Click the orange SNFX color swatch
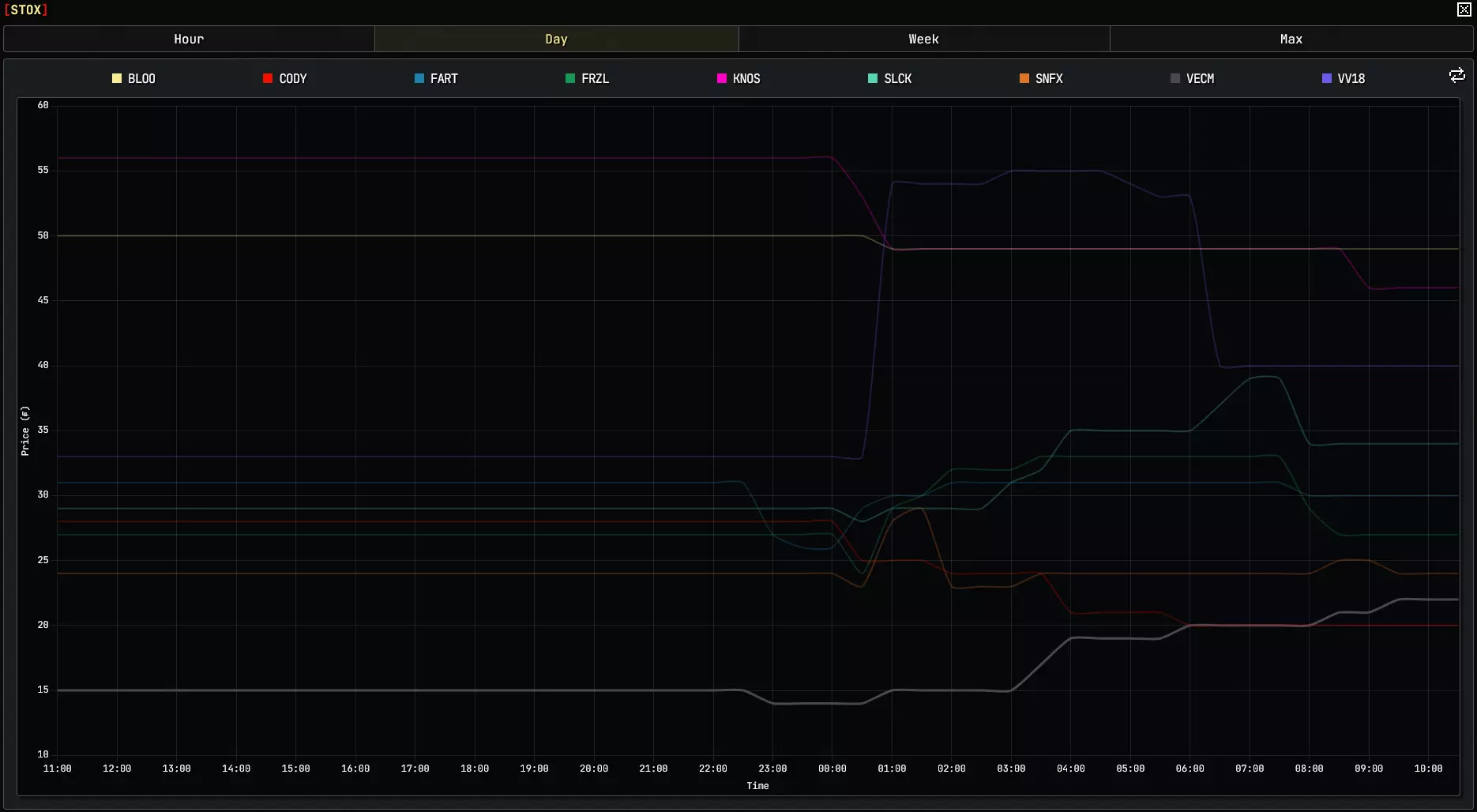1477x812 pixels. pyautogui.click(x=1024, y=78)
